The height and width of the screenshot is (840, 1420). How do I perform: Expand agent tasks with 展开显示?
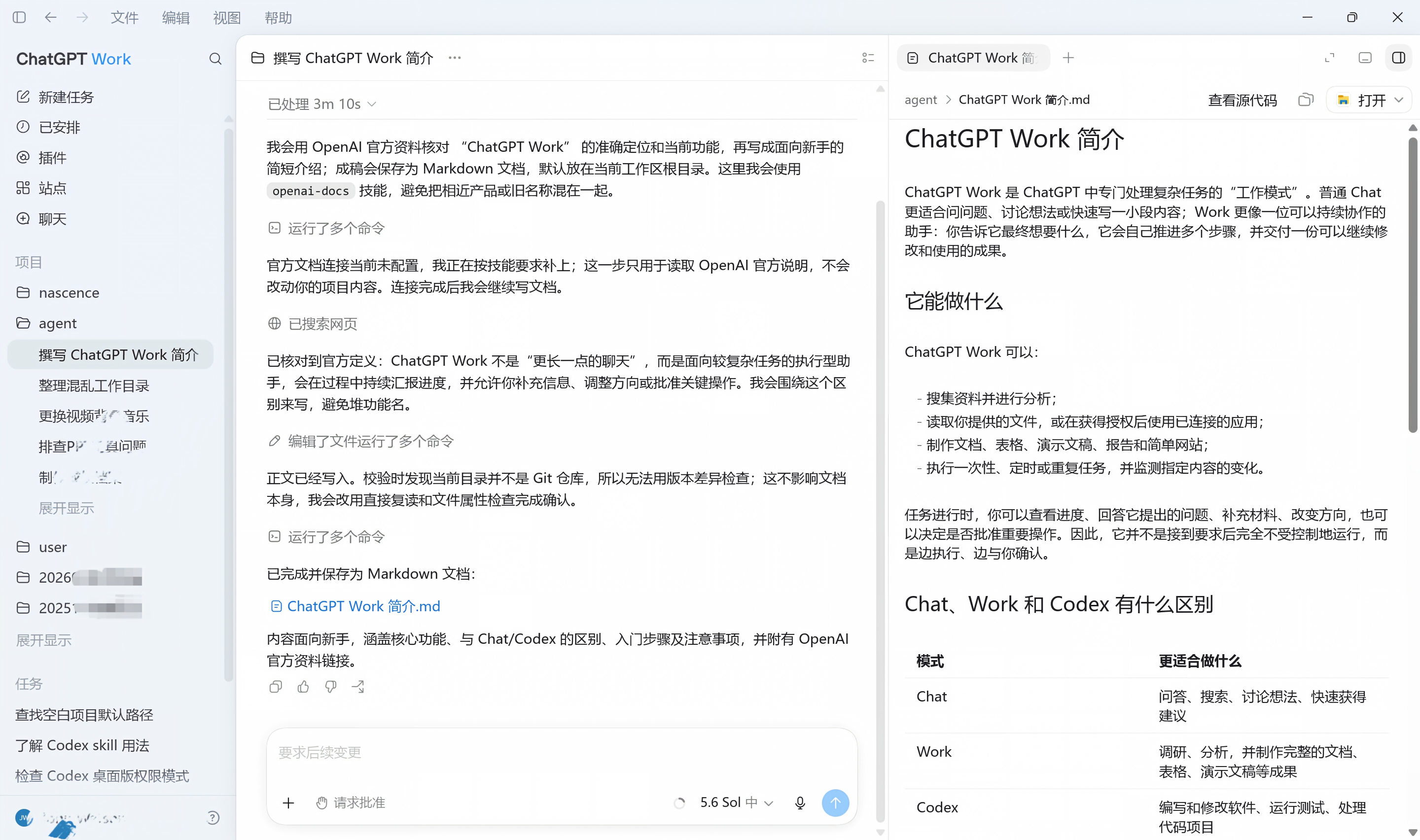66,508
